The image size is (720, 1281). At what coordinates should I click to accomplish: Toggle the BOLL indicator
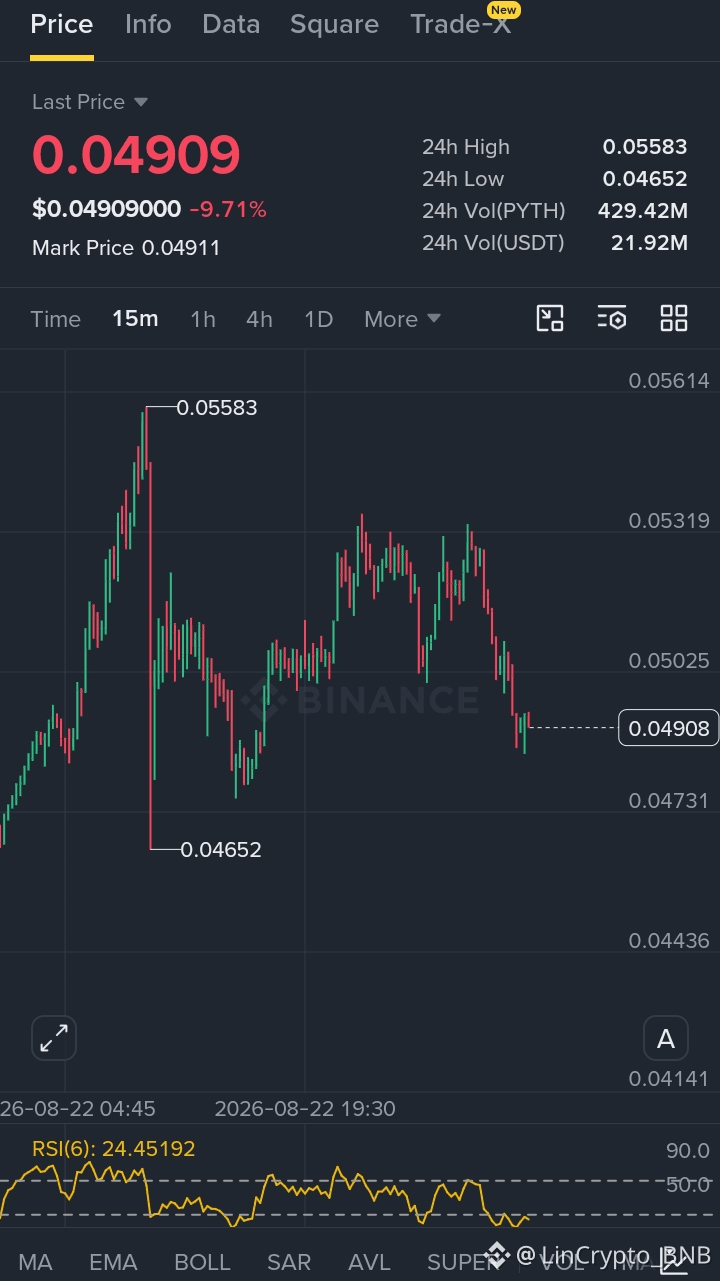[x=202, y=1262]
